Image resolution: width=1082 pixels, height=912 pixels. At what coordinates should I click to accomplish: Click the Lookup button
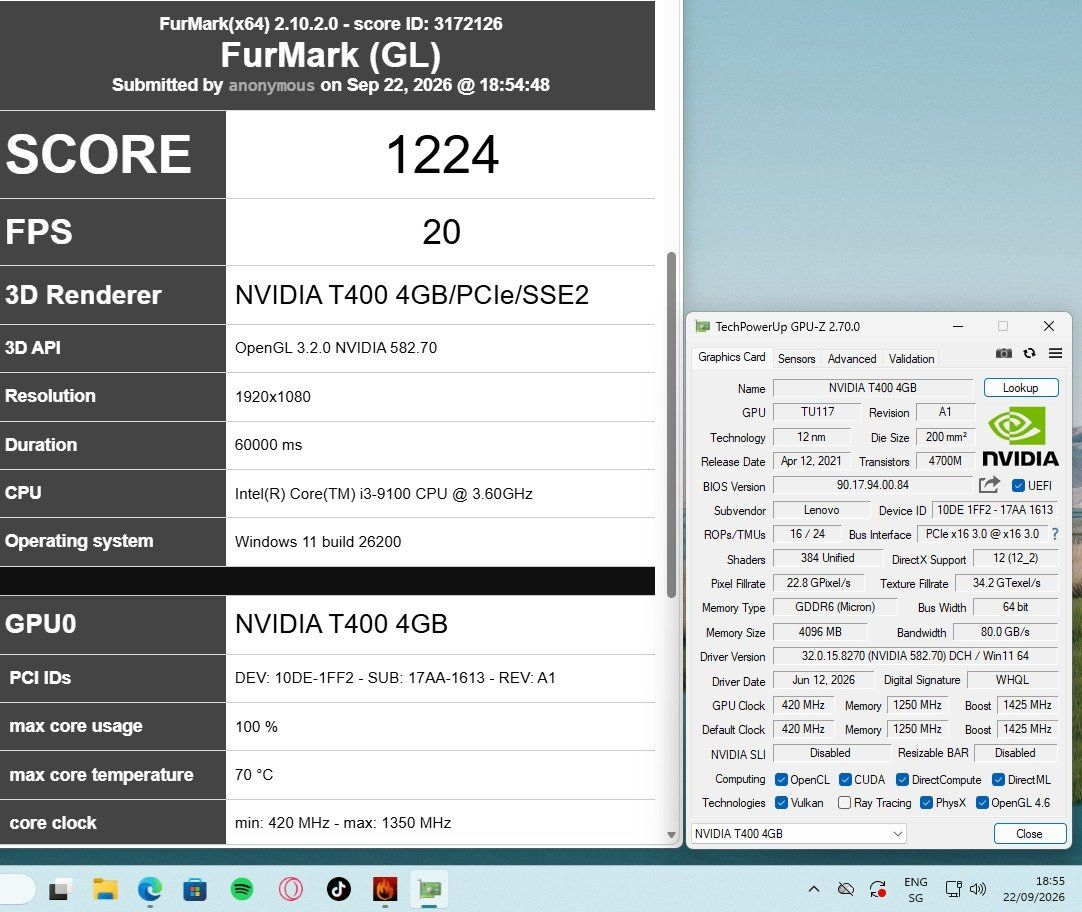tap(1021, 388)
